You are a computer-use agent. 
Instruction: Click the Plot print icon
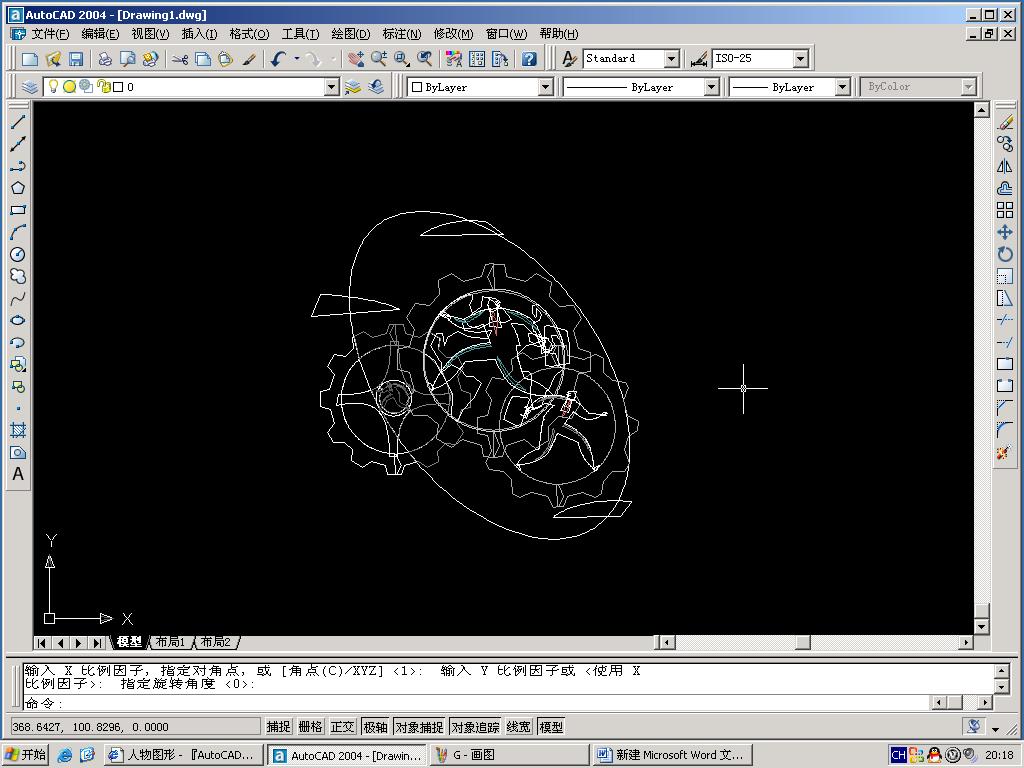[104, 59]
